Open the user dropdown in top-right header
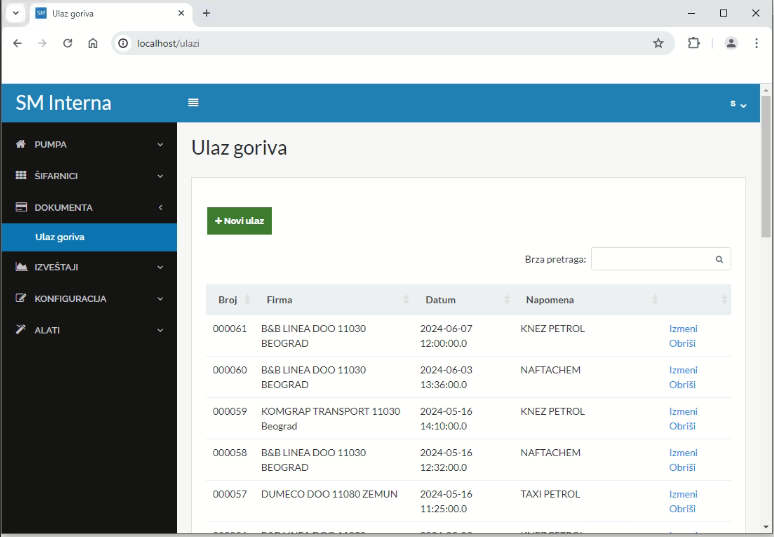The height and width of the screenshot is (537, 774). (738, 104)
